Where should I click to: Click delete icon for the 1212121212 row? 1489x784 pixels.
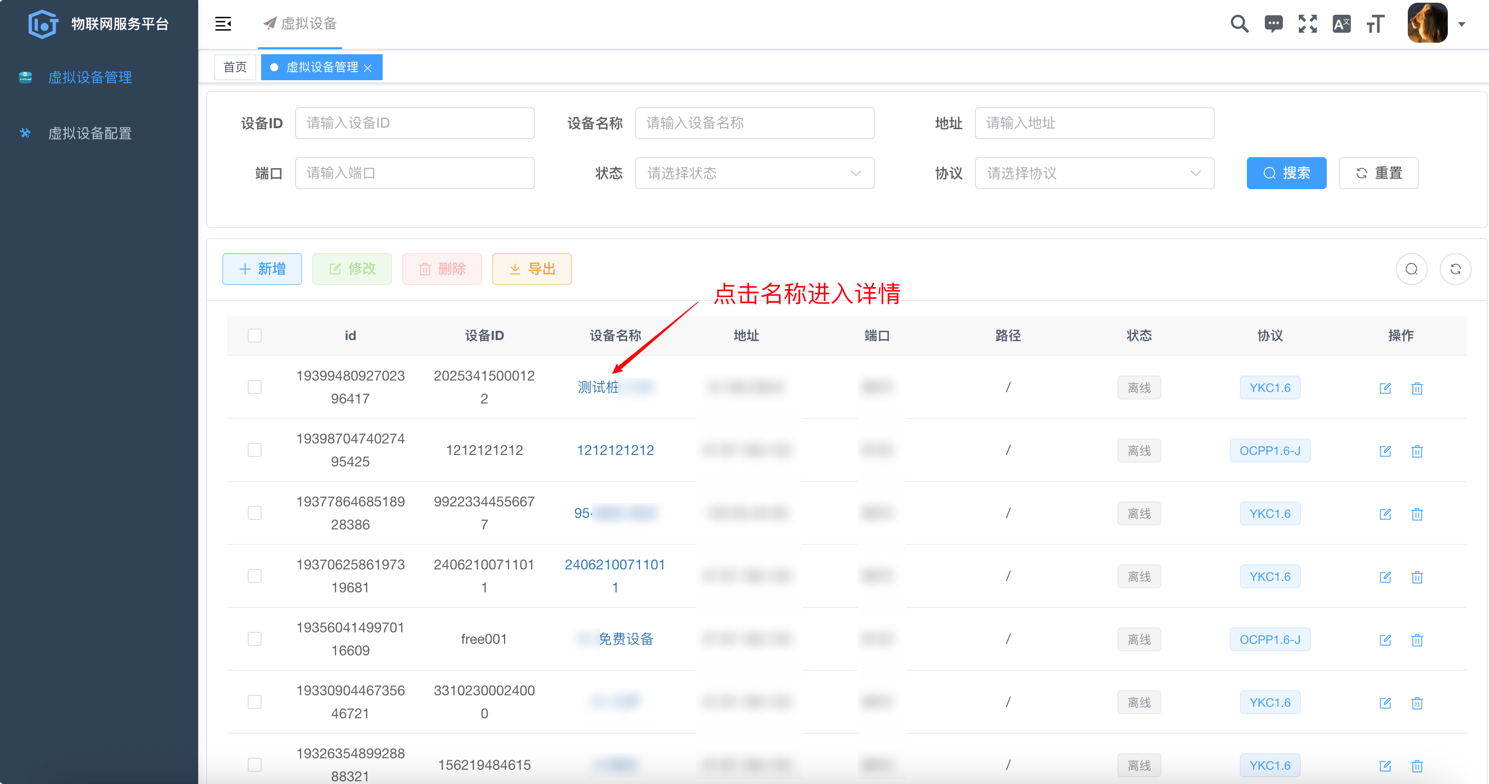tap(1417, 451)
